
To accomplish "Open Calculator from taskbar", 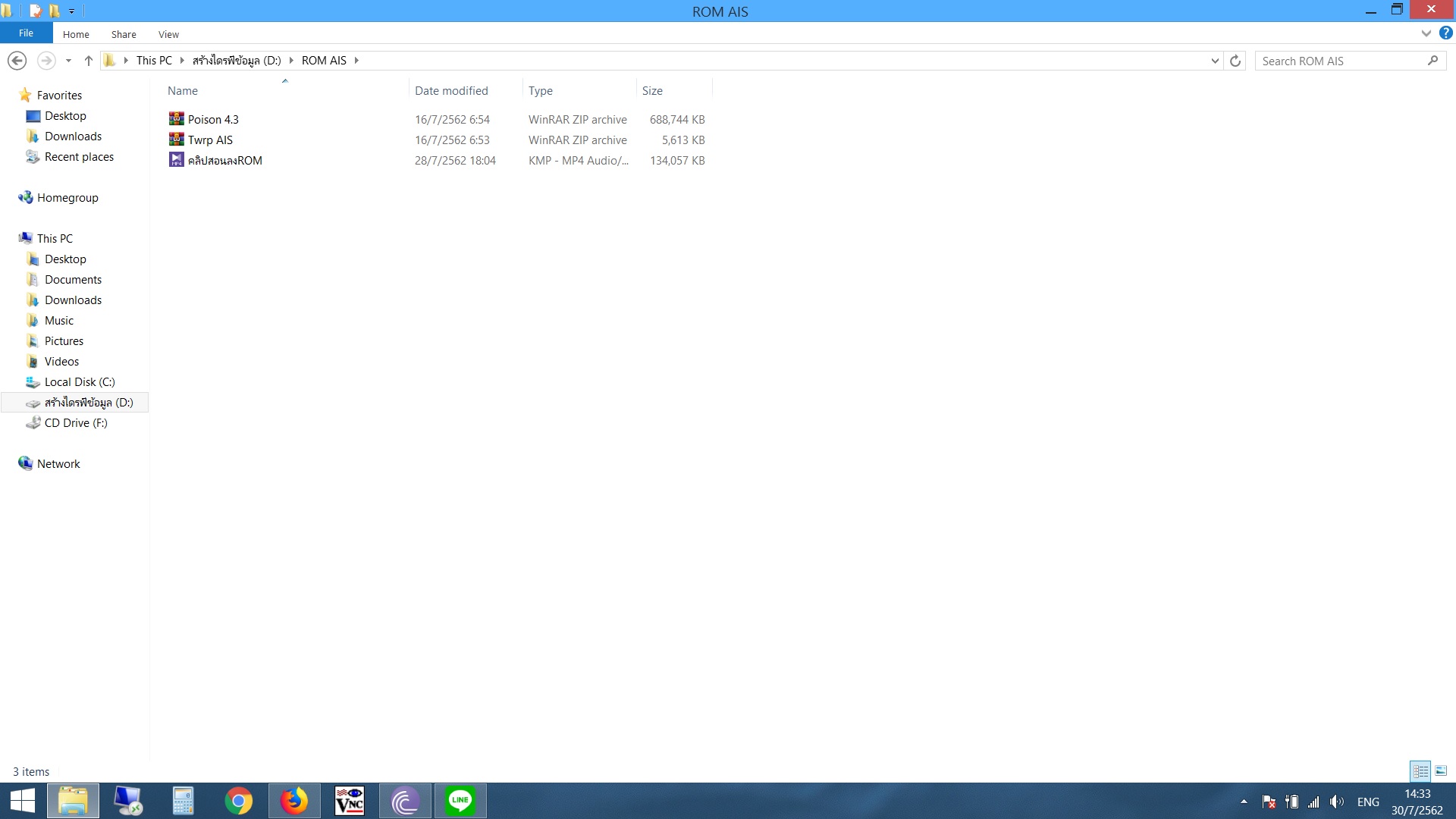I will point(183,801).
